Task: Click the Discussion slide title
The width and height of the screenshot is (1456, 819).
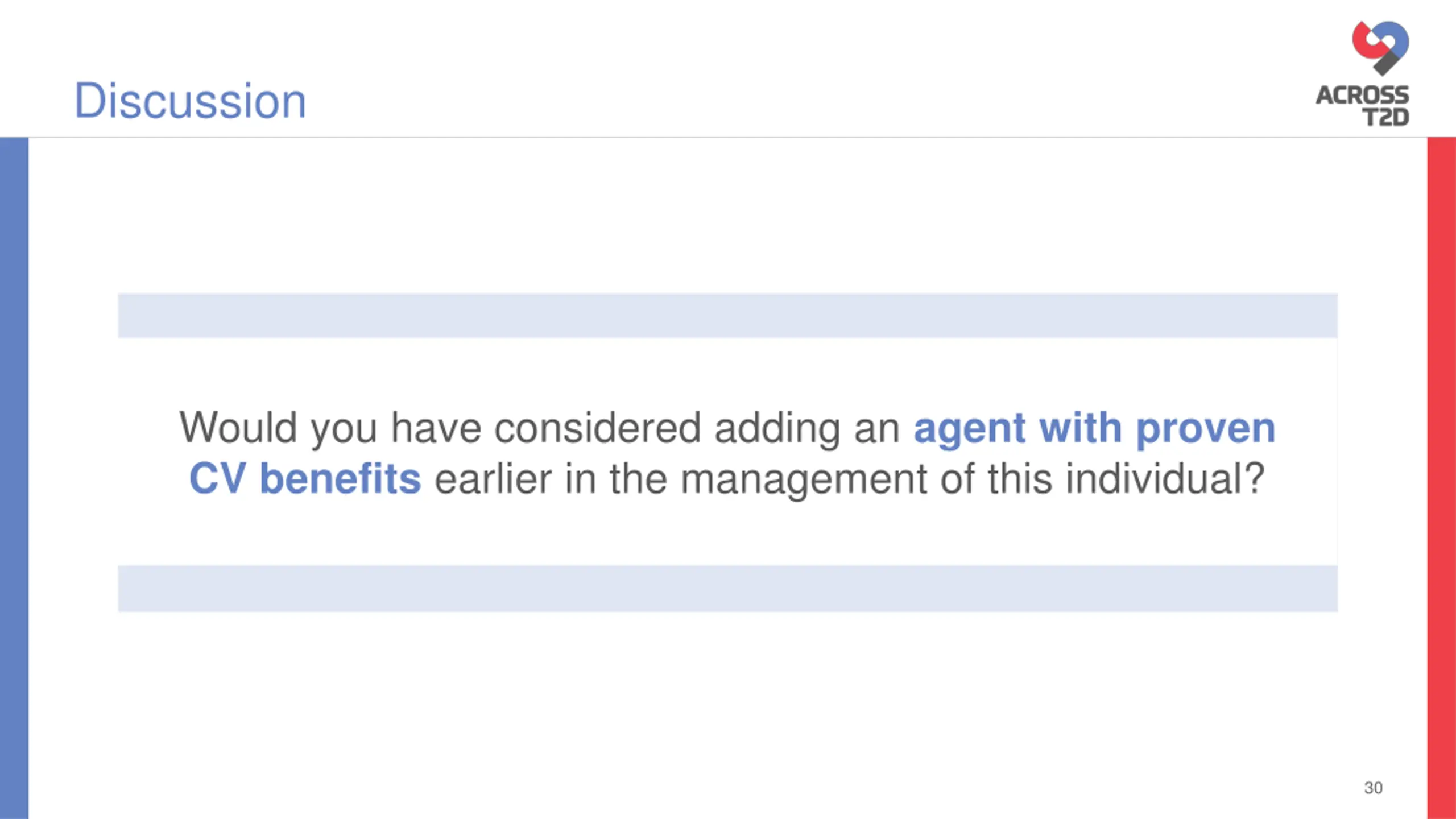Action: 190,101
